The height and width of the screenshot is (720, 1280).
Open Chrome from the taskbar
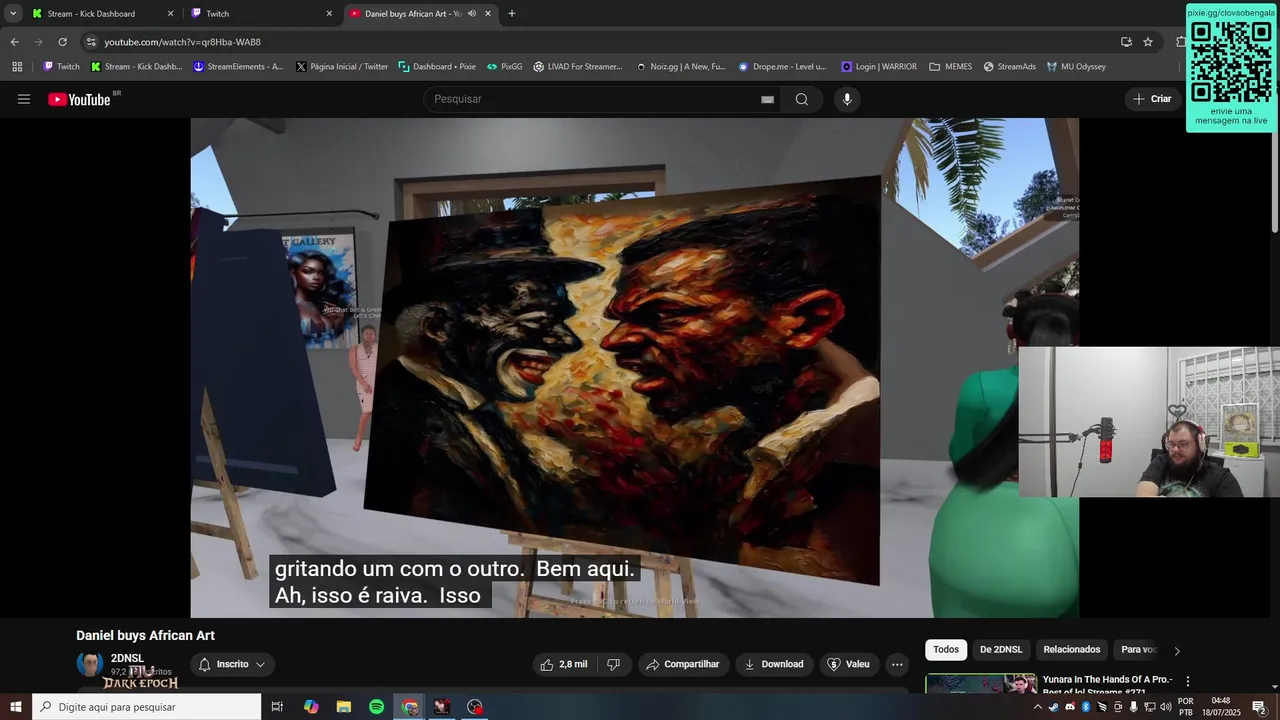[x=409, y=707]
